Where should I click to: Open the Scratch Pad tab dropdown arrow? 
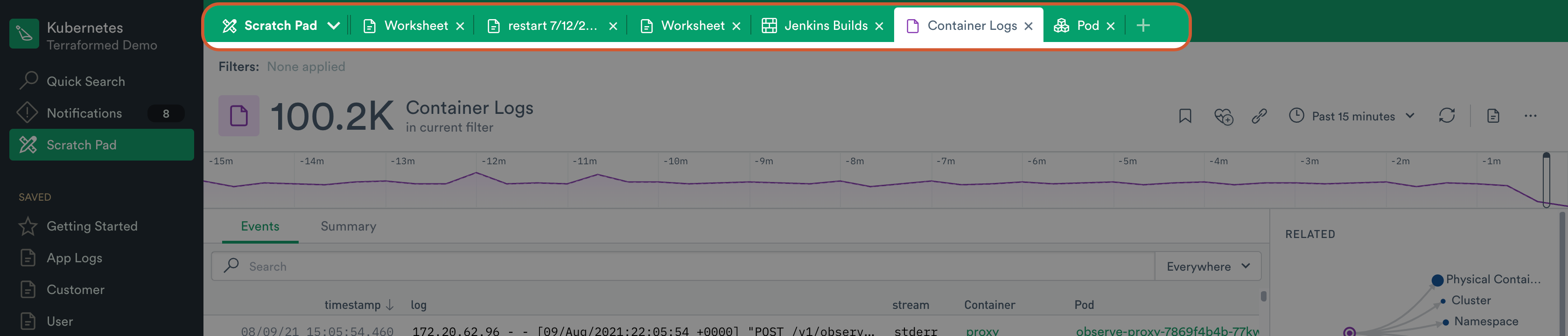pyautogui.click(x=334, y=26)
